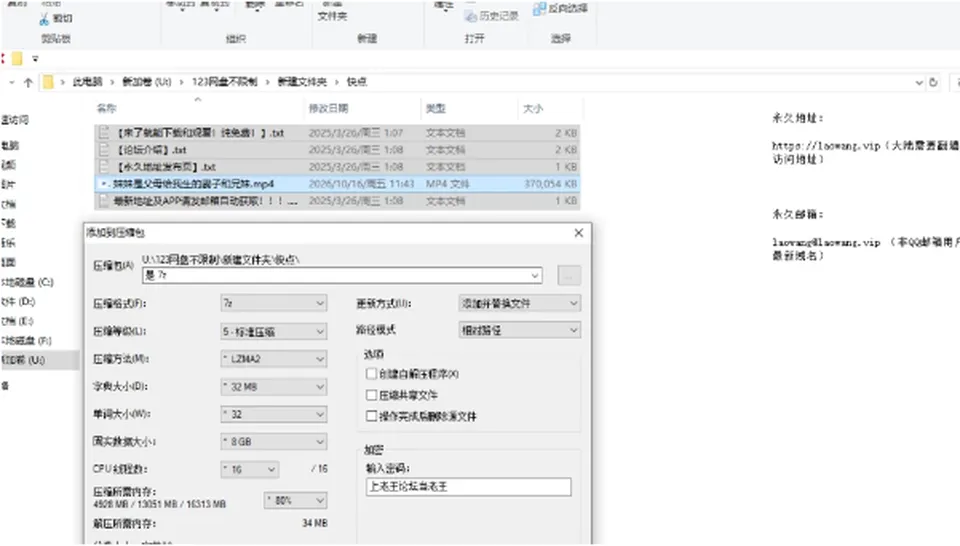Enable Delete files after compression checkbox
The height and width of the screenshot is (546, 960).
coord(371,416)
